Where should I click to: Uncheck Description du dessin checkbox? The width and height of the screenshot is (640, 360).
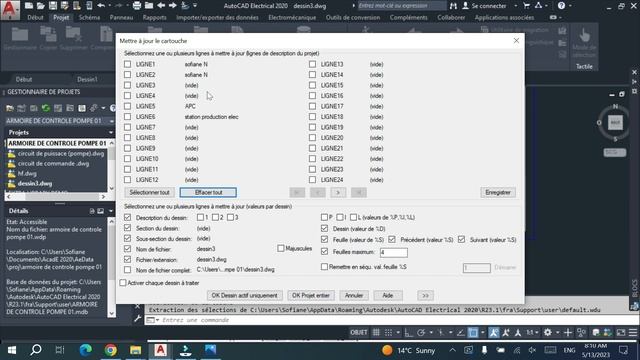point(127,218)
